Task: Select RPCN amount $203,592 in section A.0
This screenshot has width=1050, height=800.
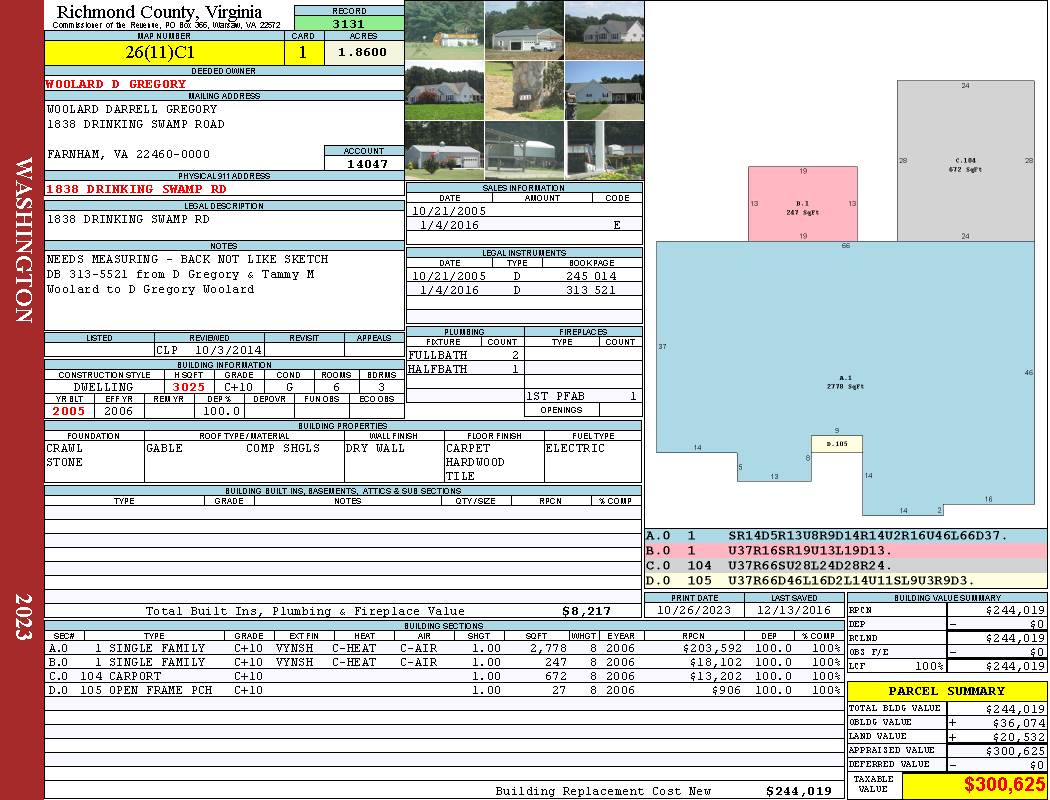Action: (711, 648)
